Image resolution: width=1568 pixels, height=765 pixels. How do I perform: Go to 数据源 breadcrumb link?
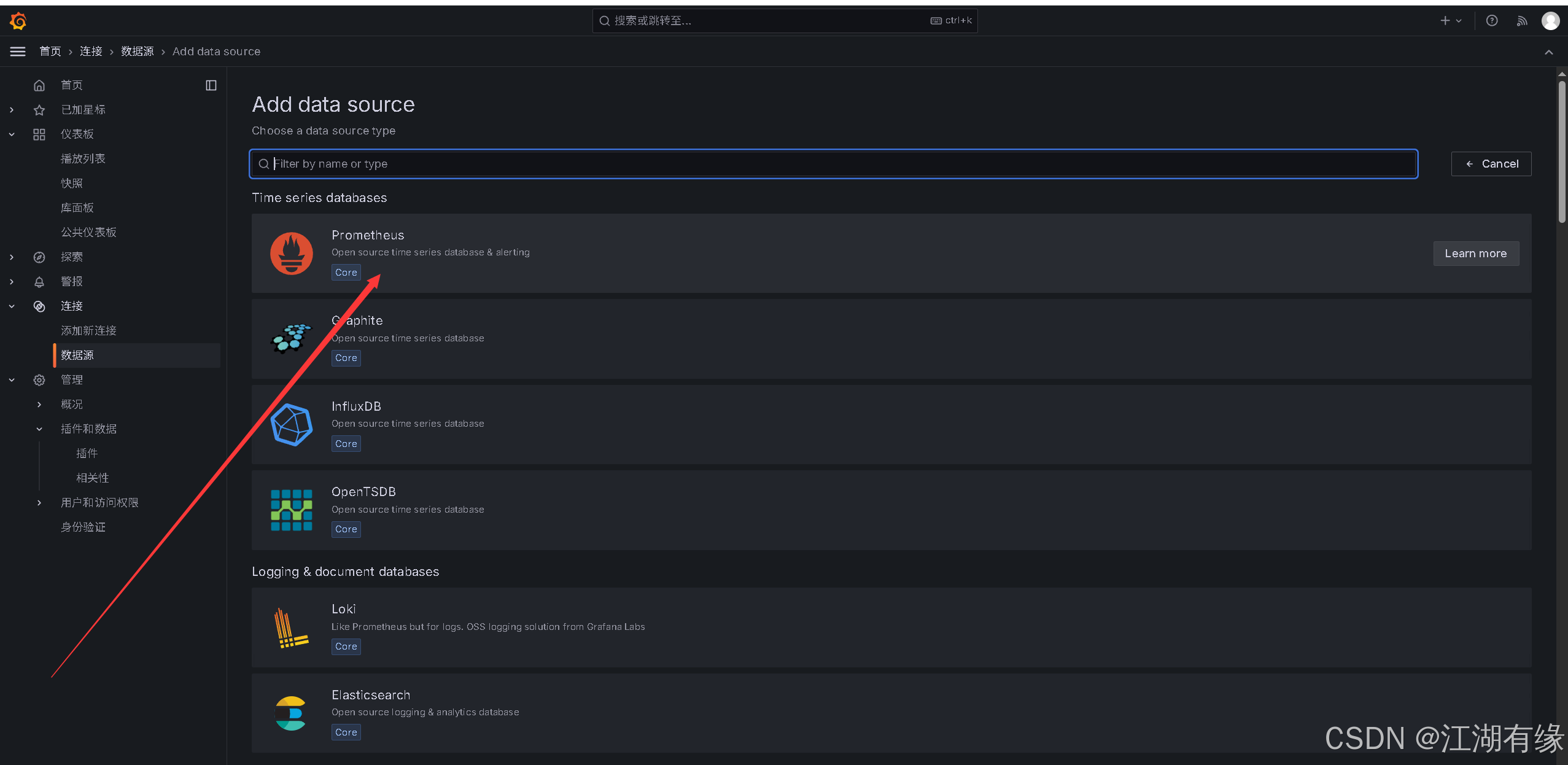point(138,52)
